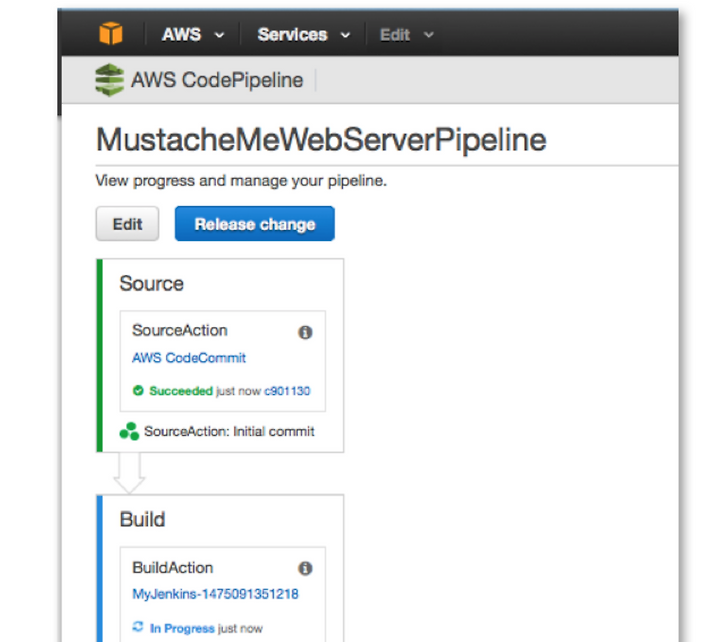This screenshot has height=642, width=720.
Task: Click the green revision icon beside Initial commit
Action: 129,431
